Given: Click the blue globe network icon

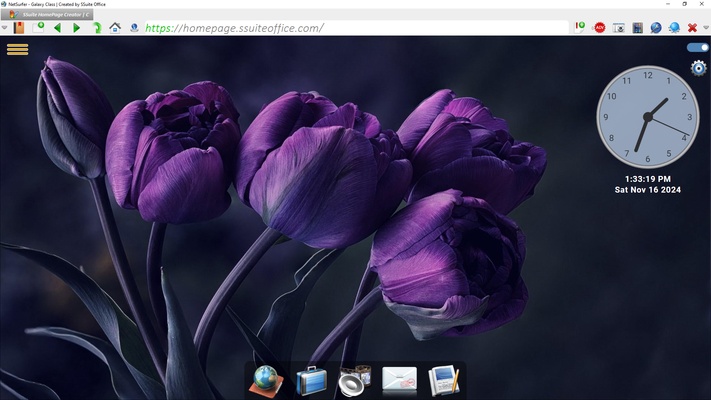Looking at the screenshot, I should (674, 28).
